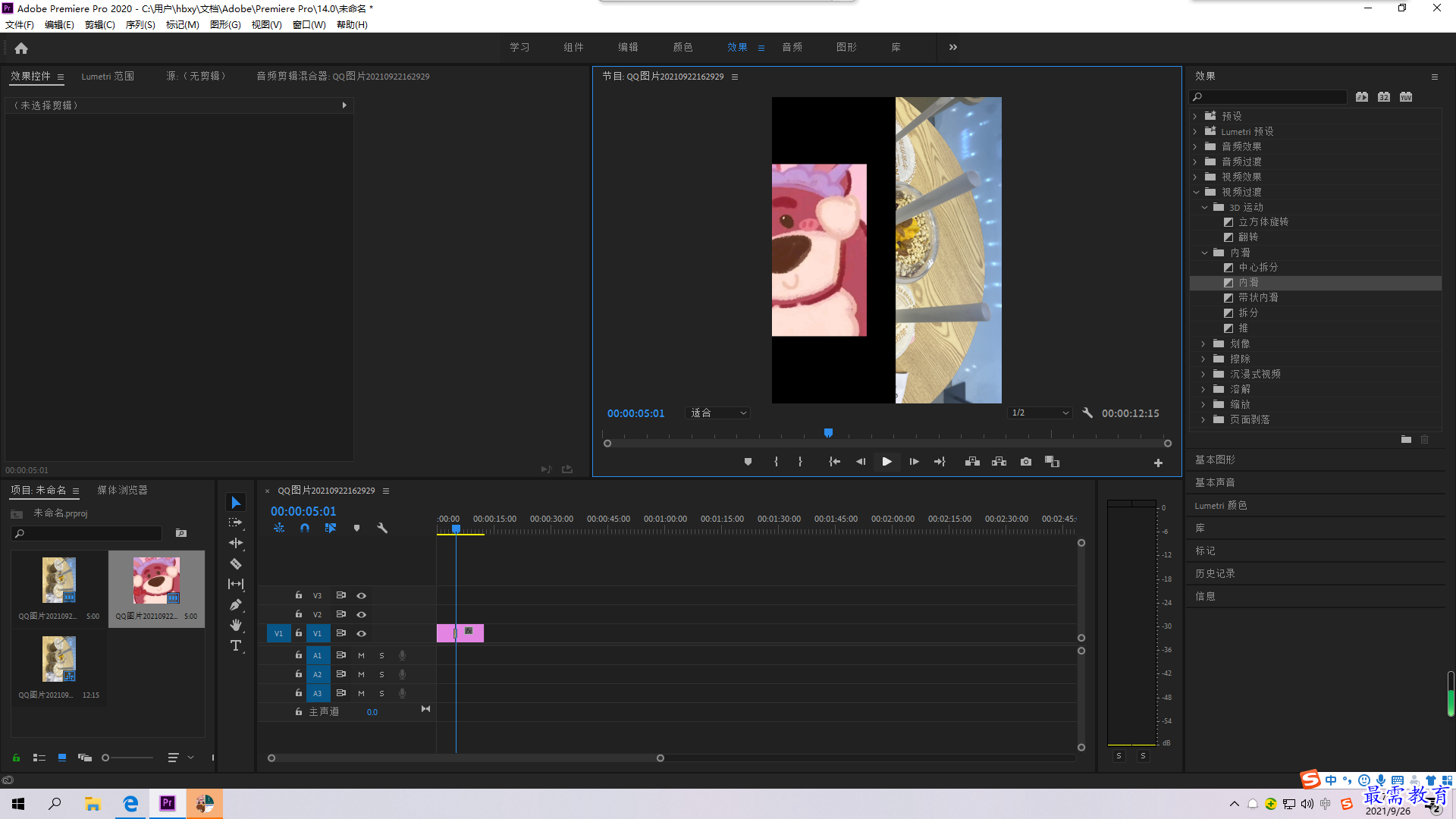Click the Home icon
The image size is (1456, 819).
[x=21, y=48]
